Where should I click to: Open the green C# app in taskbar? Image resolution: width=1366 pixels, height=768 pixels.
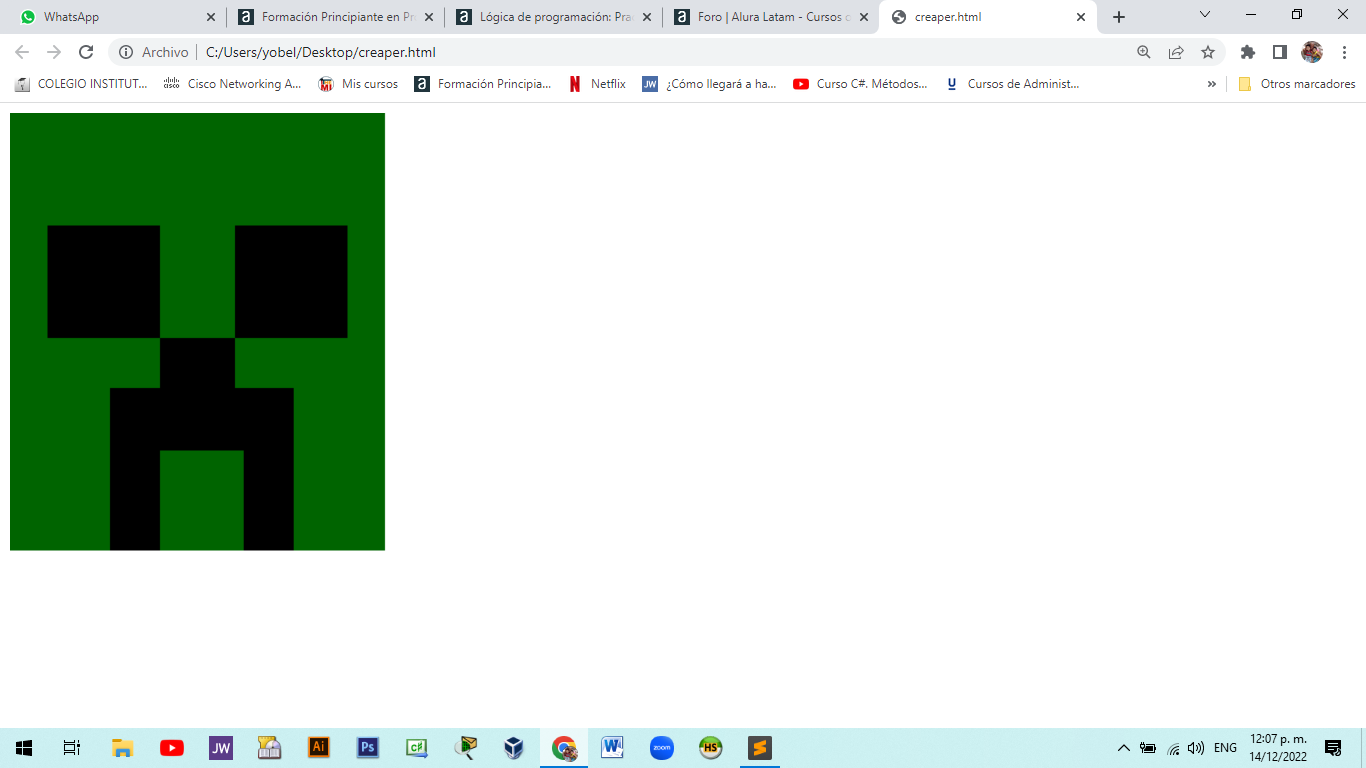(417, 748)
